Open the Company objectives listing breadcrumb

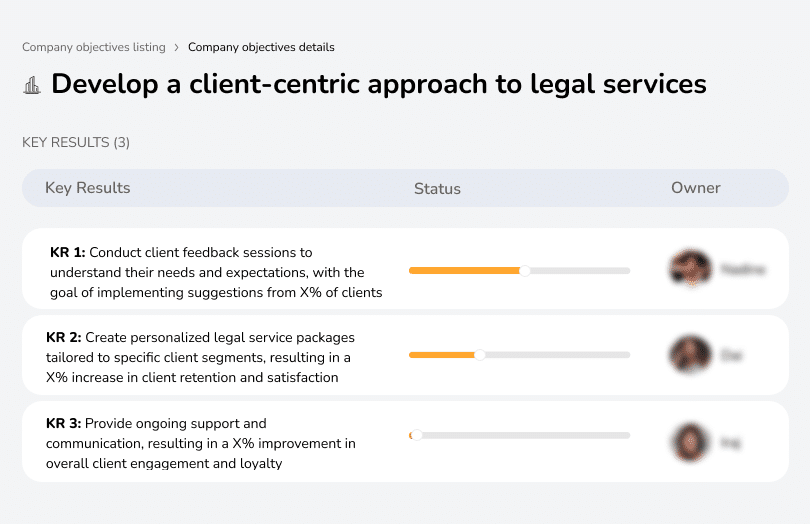94,47
